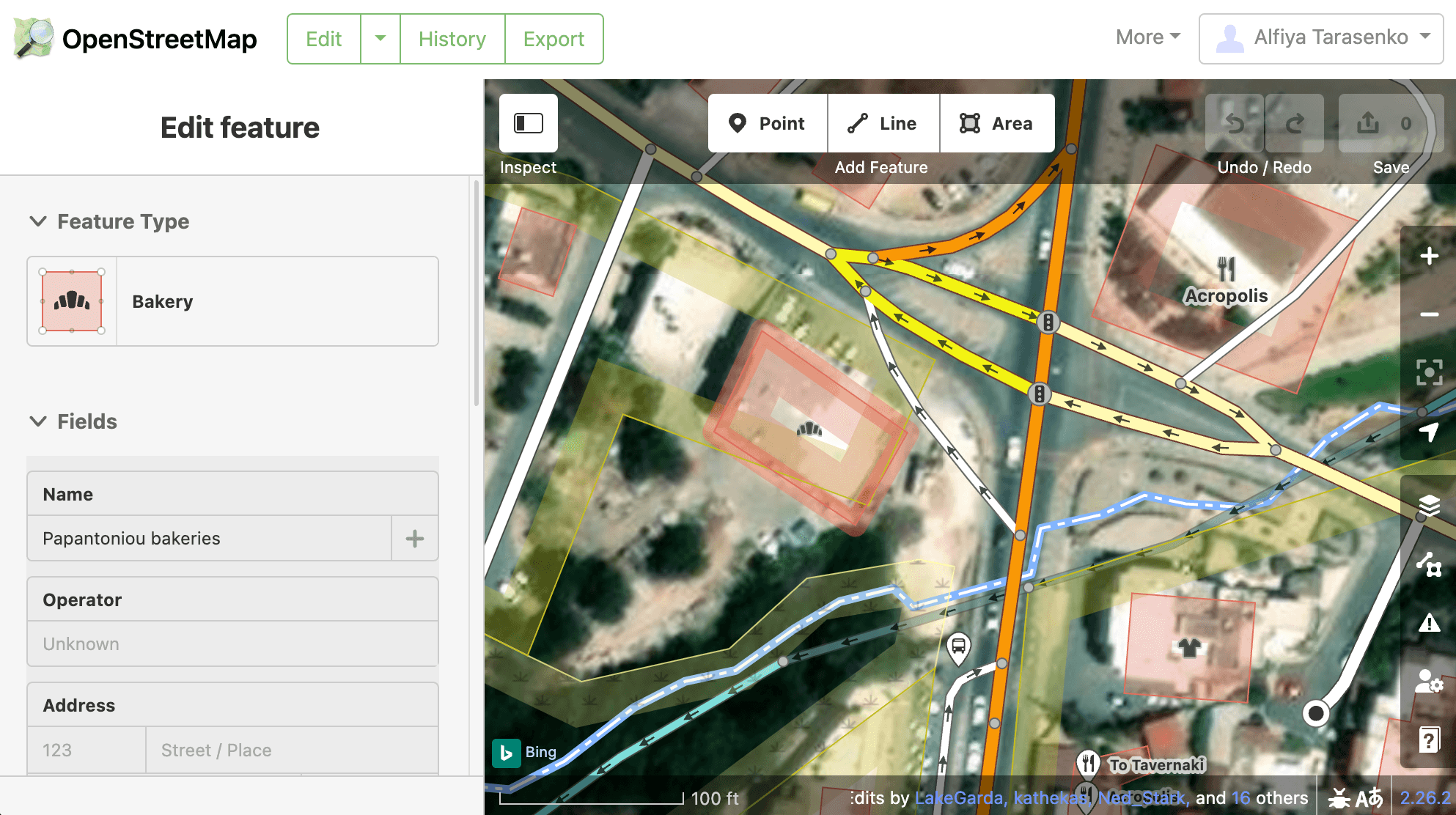The height and width of the screenshot is (815, 1456).
Task: Click the 2.26.2 version link
Action: (x=1425, y=797)
